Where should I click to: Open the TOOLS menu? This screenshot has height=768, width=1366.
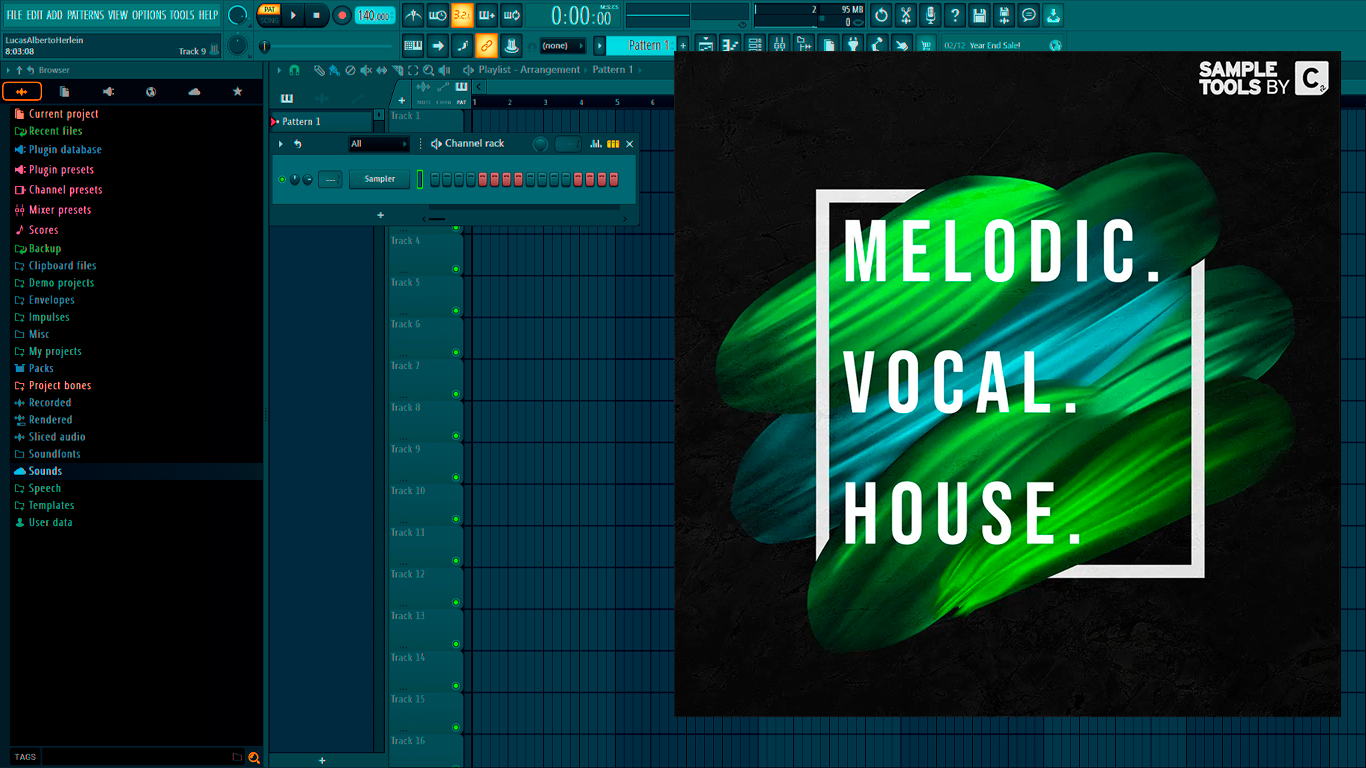[182, 15]
